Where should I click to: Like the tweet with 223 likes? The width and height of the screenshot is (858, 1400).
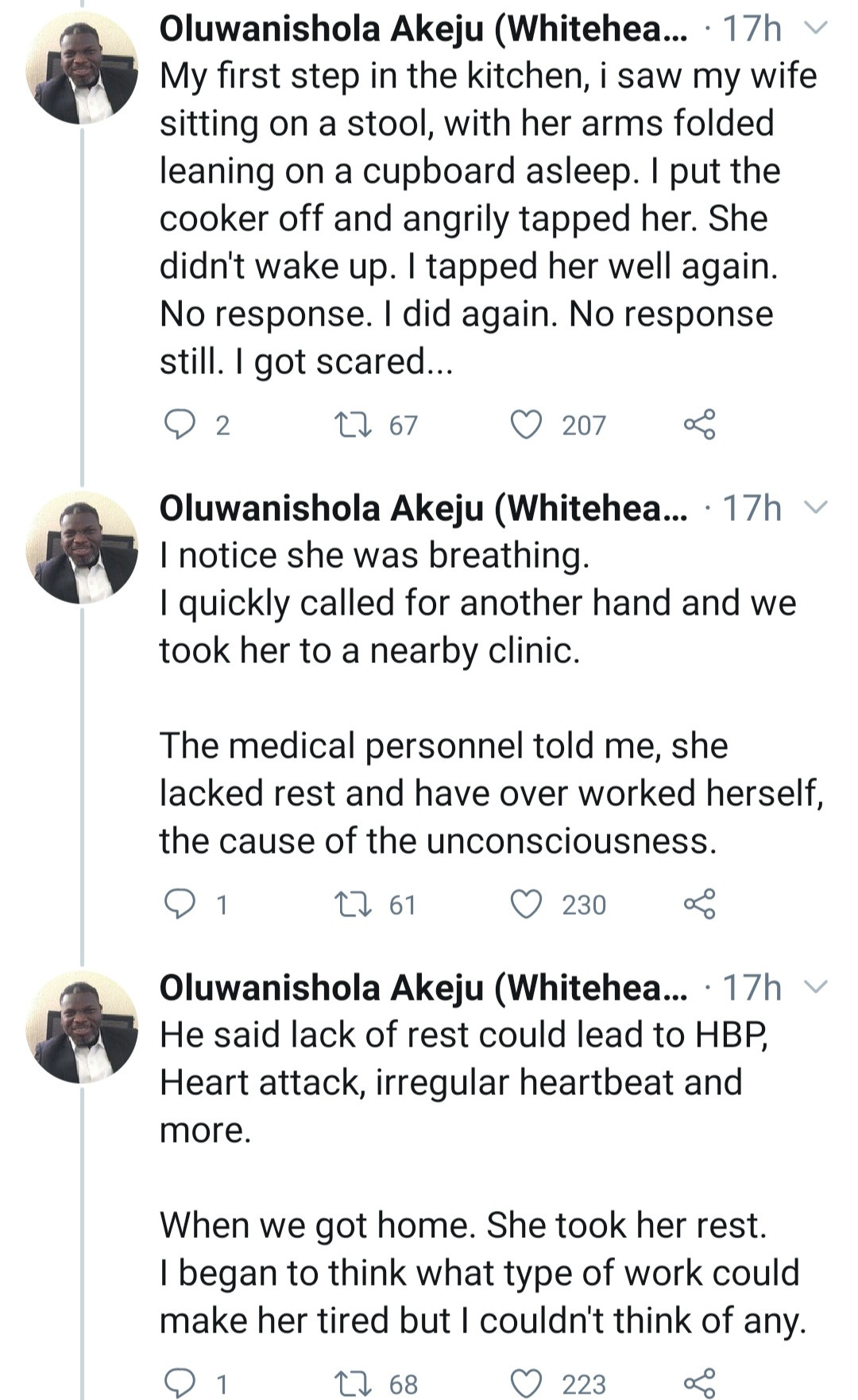[x=526, y=1383]
